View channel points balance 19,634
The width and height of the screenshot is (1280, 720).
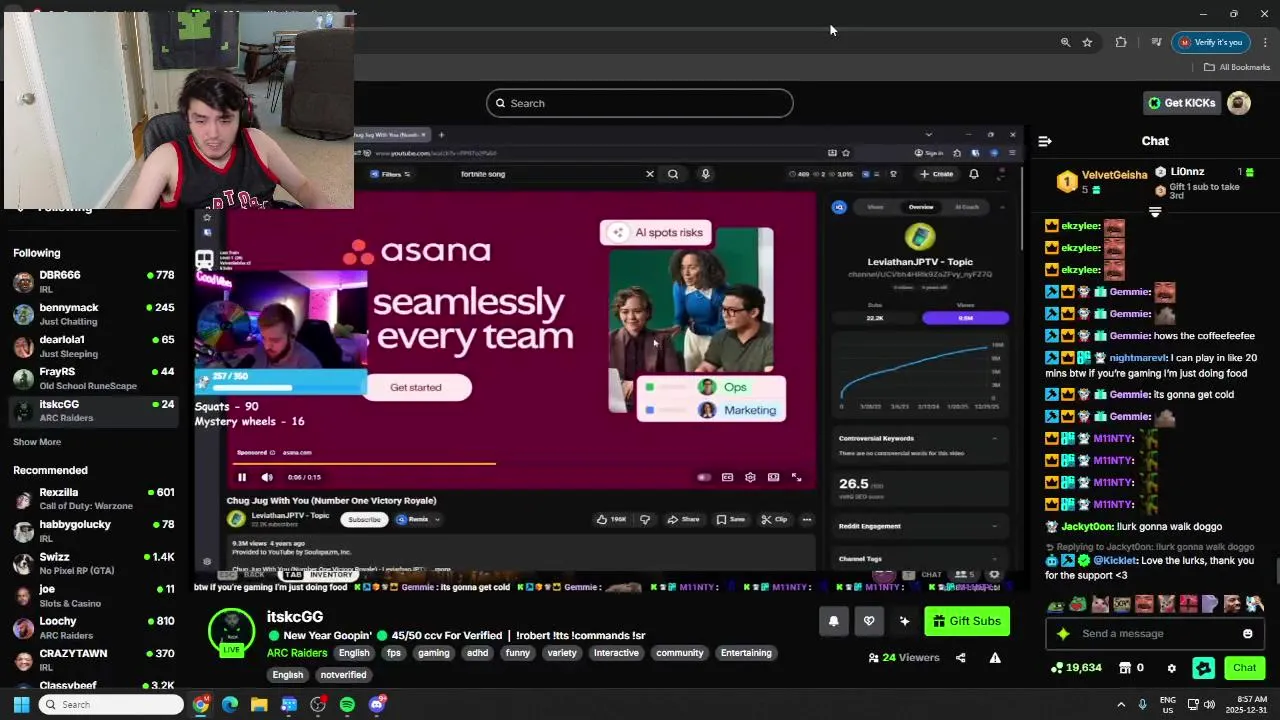(1076, 668)
